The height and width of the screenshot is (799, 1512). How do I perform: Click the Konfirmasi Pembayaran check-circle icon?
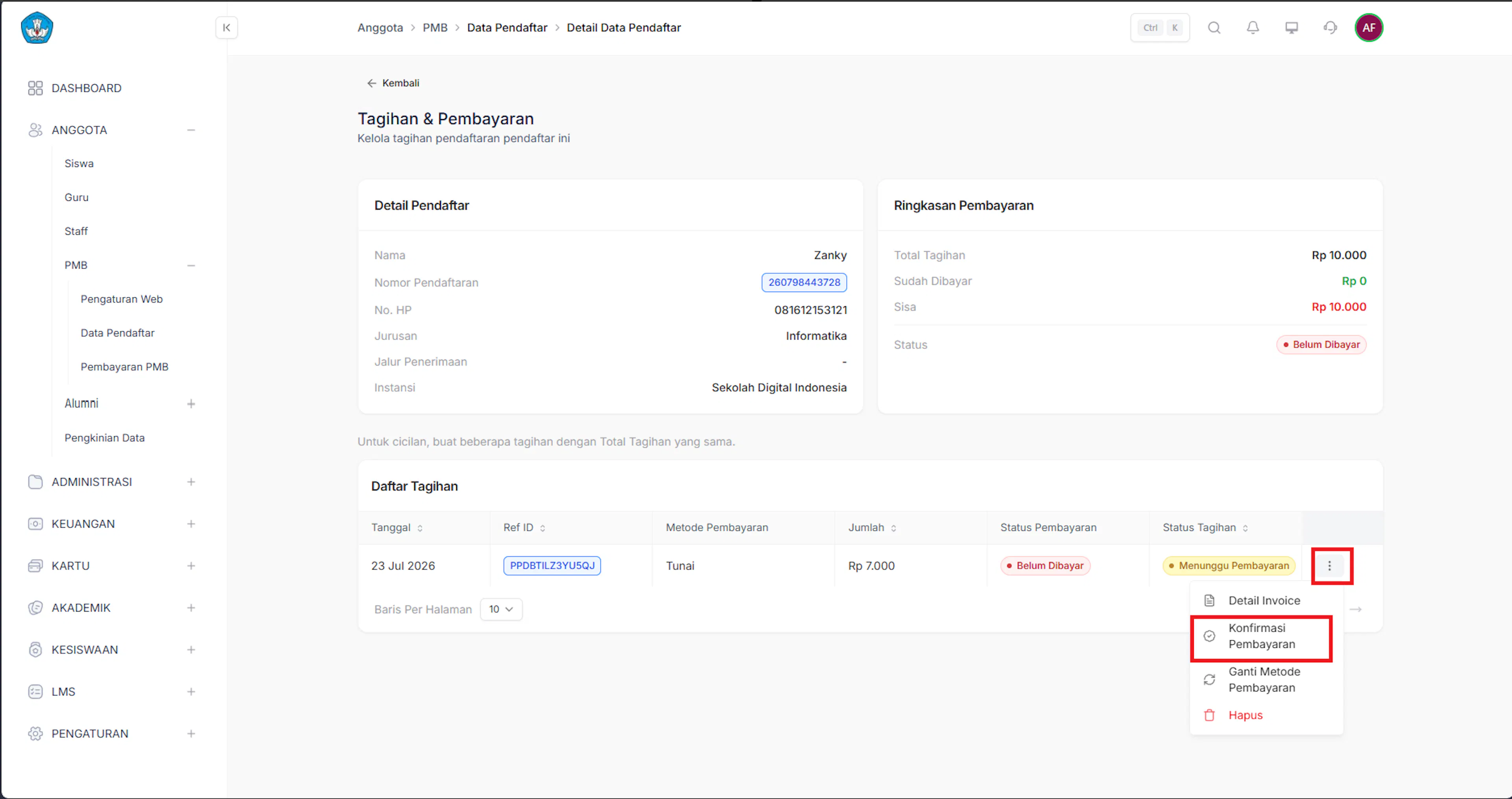[x=1210, y=636]
